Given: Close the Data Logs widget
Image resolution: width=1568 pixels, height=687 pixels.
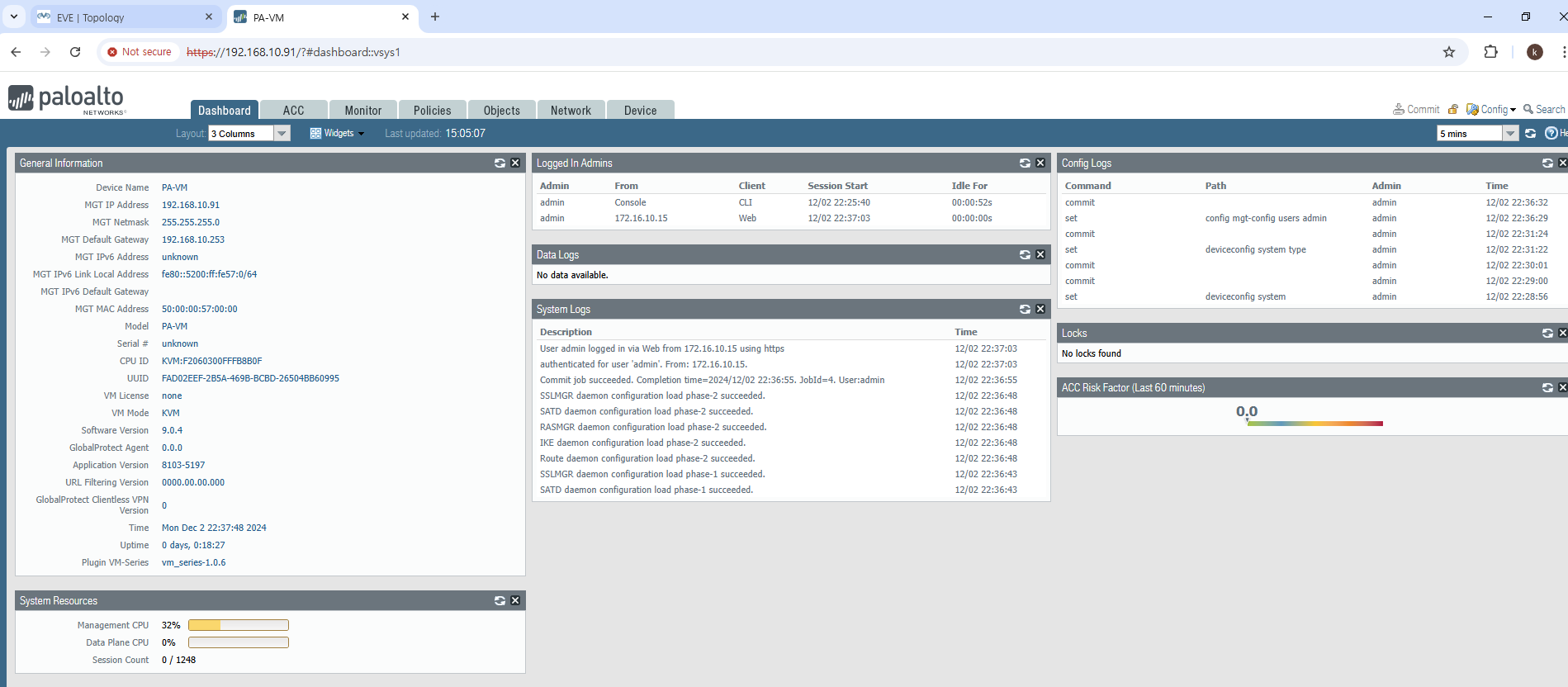Looking at the screenshot, I should pyautogui.click(x=1040, y=255).
